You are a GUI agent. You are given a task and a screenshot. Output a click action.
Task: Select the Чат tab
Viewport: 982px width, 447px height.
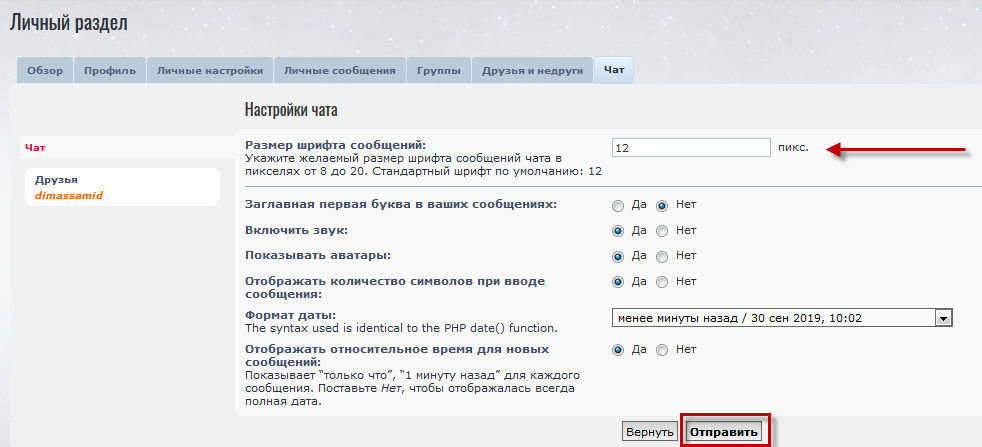614,70
